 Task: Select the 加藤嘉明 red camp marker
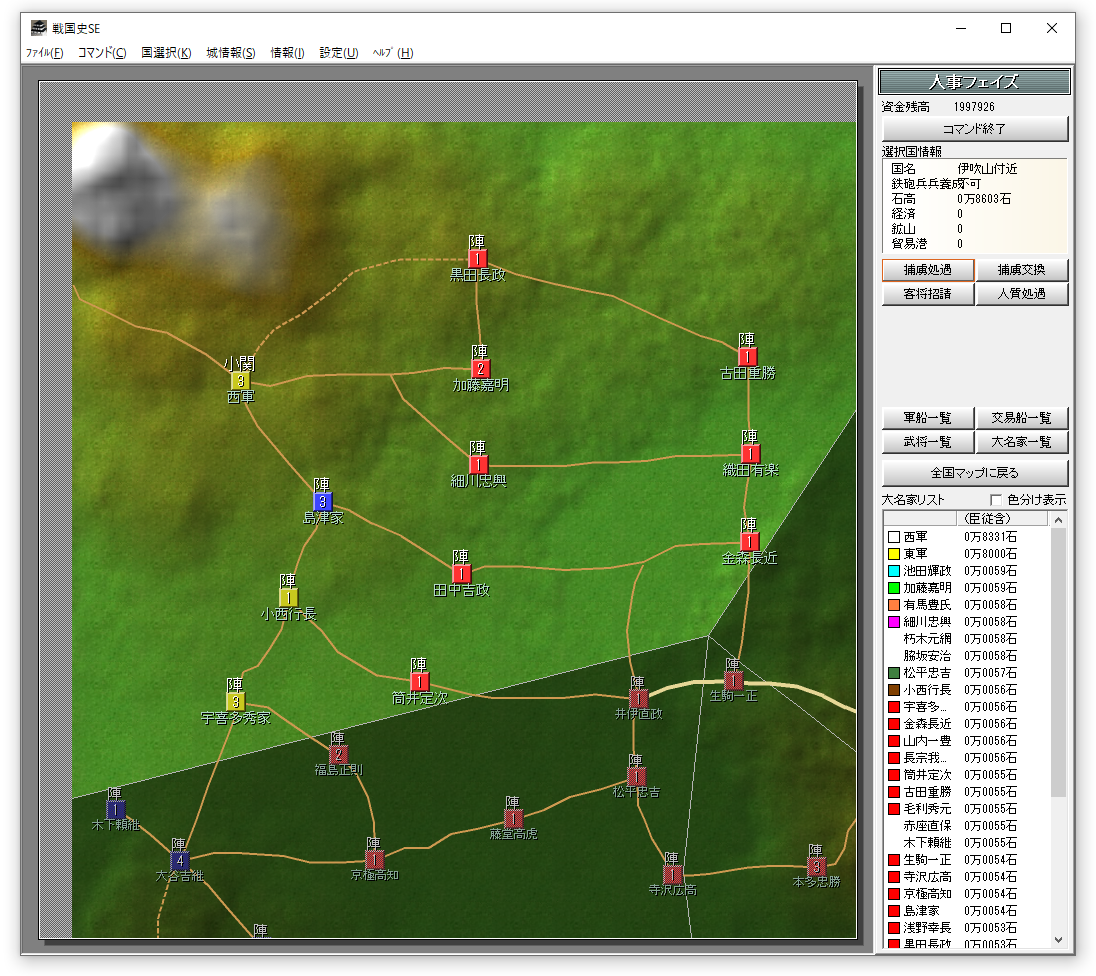tap(481, 369)
